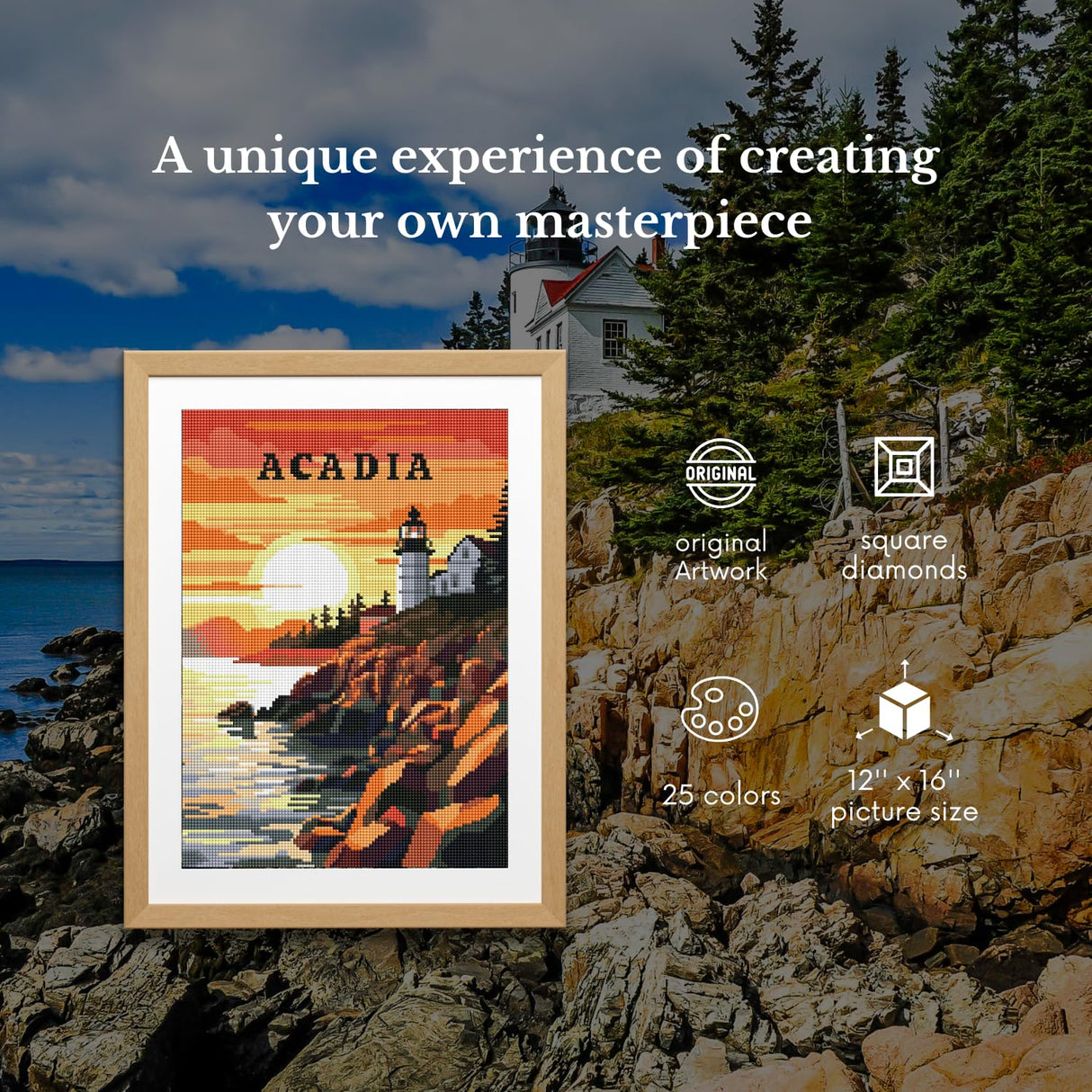Select the paint palette icon
1092x1092 pixels.
click(x=720, y=709)
